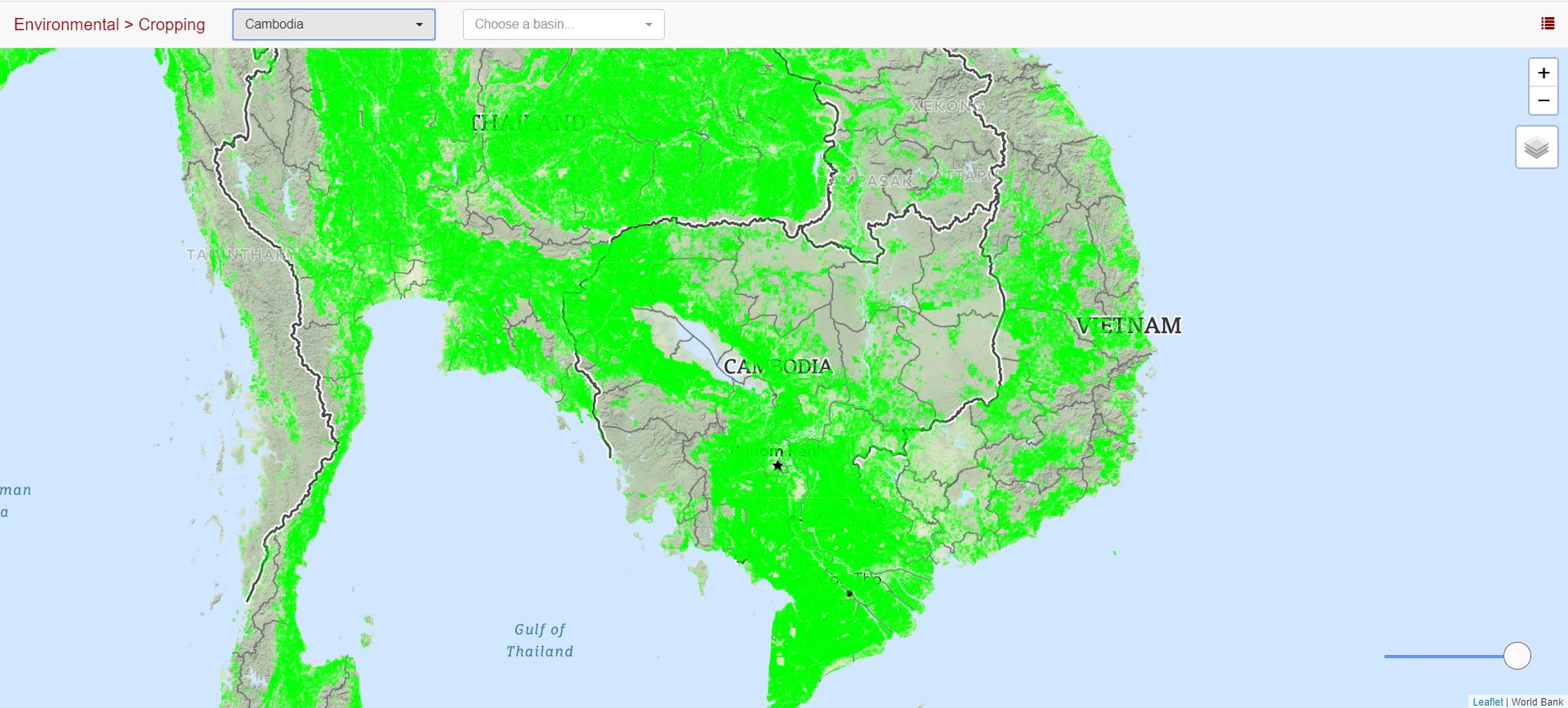Click the XEKONG province label

point(947,105)
